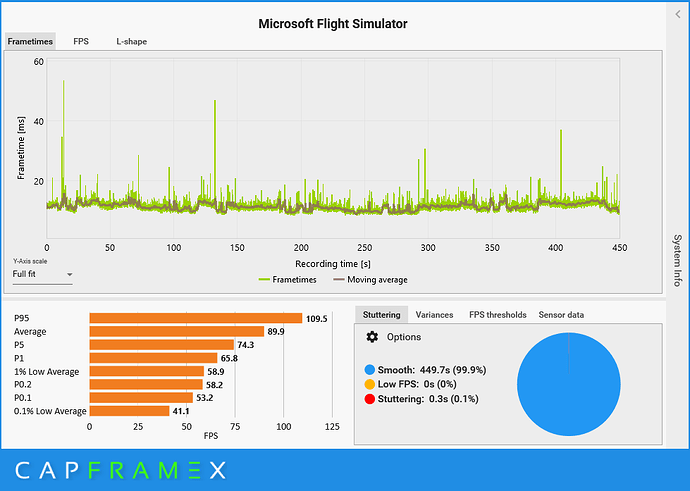
Task: Click the P0.2 orange bar
Action: click(x=146, y=385)
